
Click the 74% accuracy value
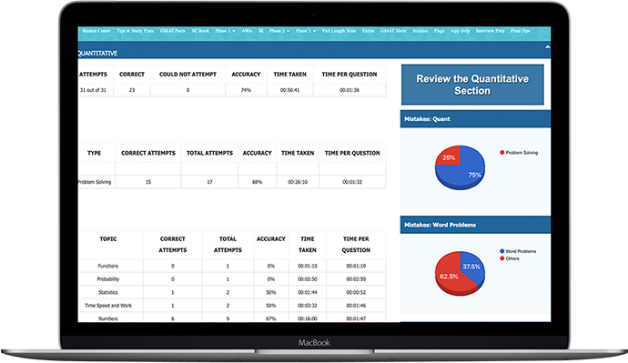coord(246,90)
